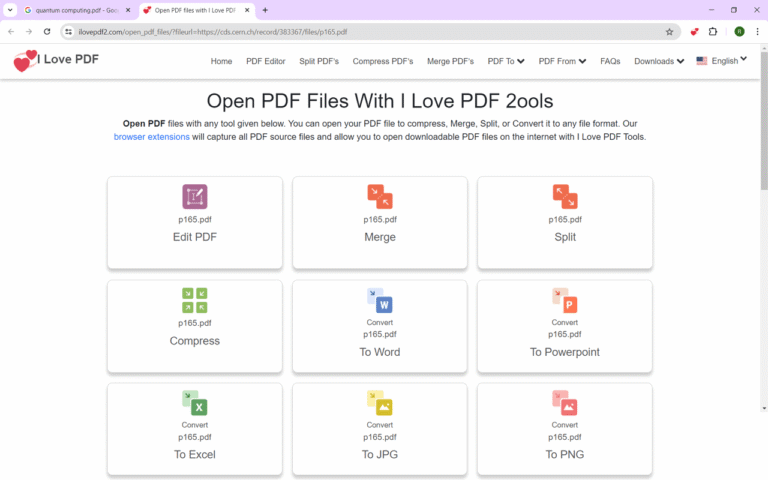Open the Home menu item
The height and width of the screenshot is (480, 768).
(x=221, y=61)
